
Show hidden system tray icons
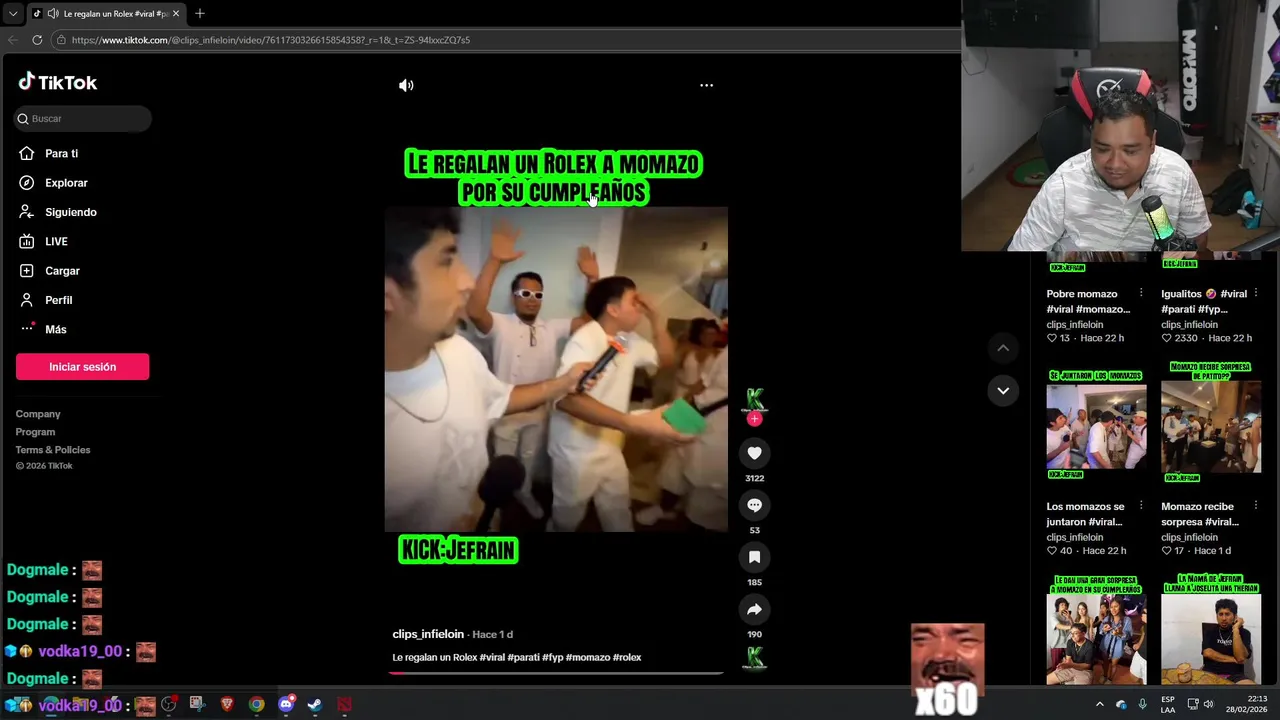click(1099, 704)
